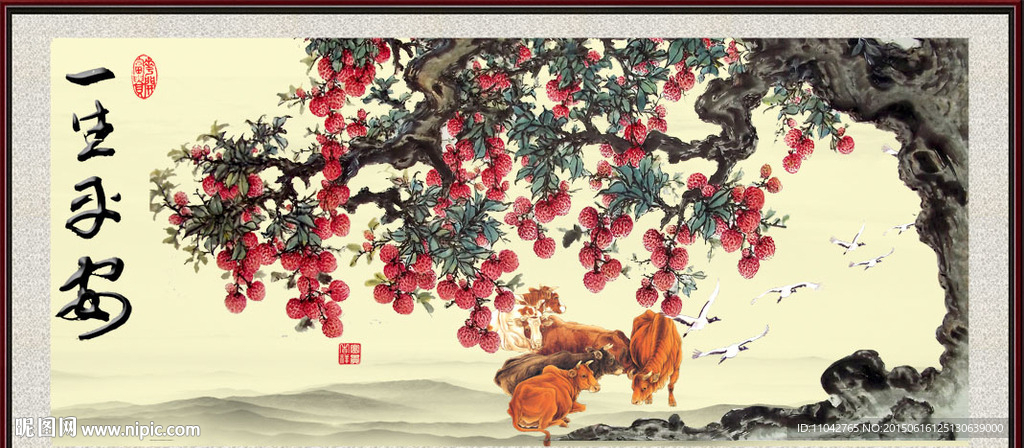
Task: Click the calligraphy character 一 at top
Action: coord(91,77)
